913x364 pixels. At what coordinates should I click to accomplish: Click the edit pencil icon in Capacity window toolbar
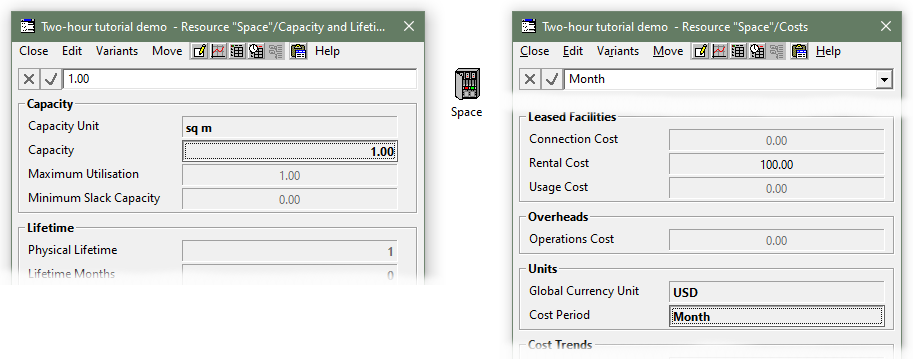(x=199, y=51)
